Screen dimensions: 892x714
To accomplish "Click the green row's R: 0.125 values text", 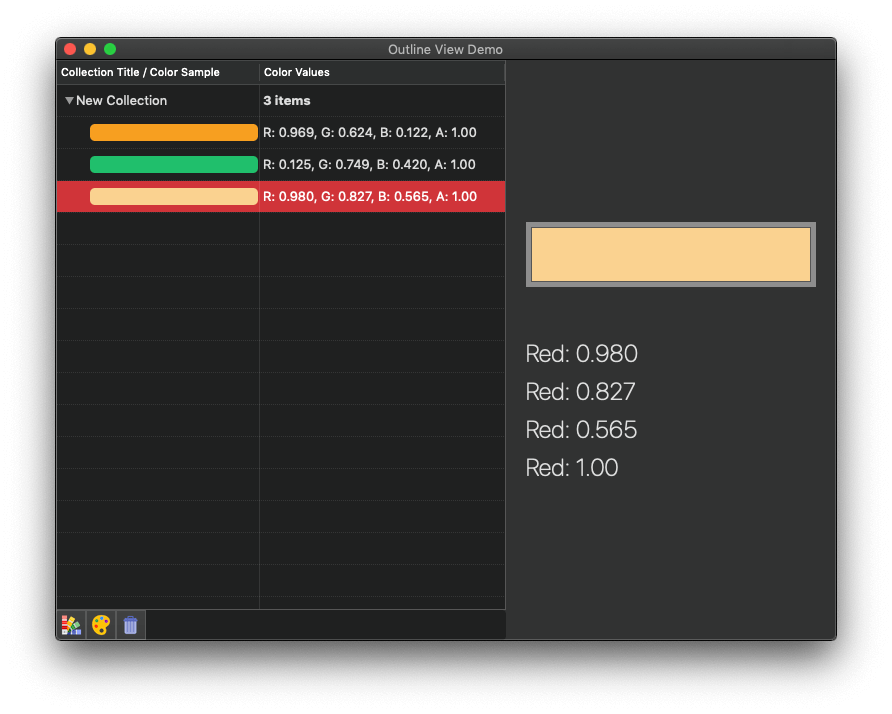I will click(369, 165).
